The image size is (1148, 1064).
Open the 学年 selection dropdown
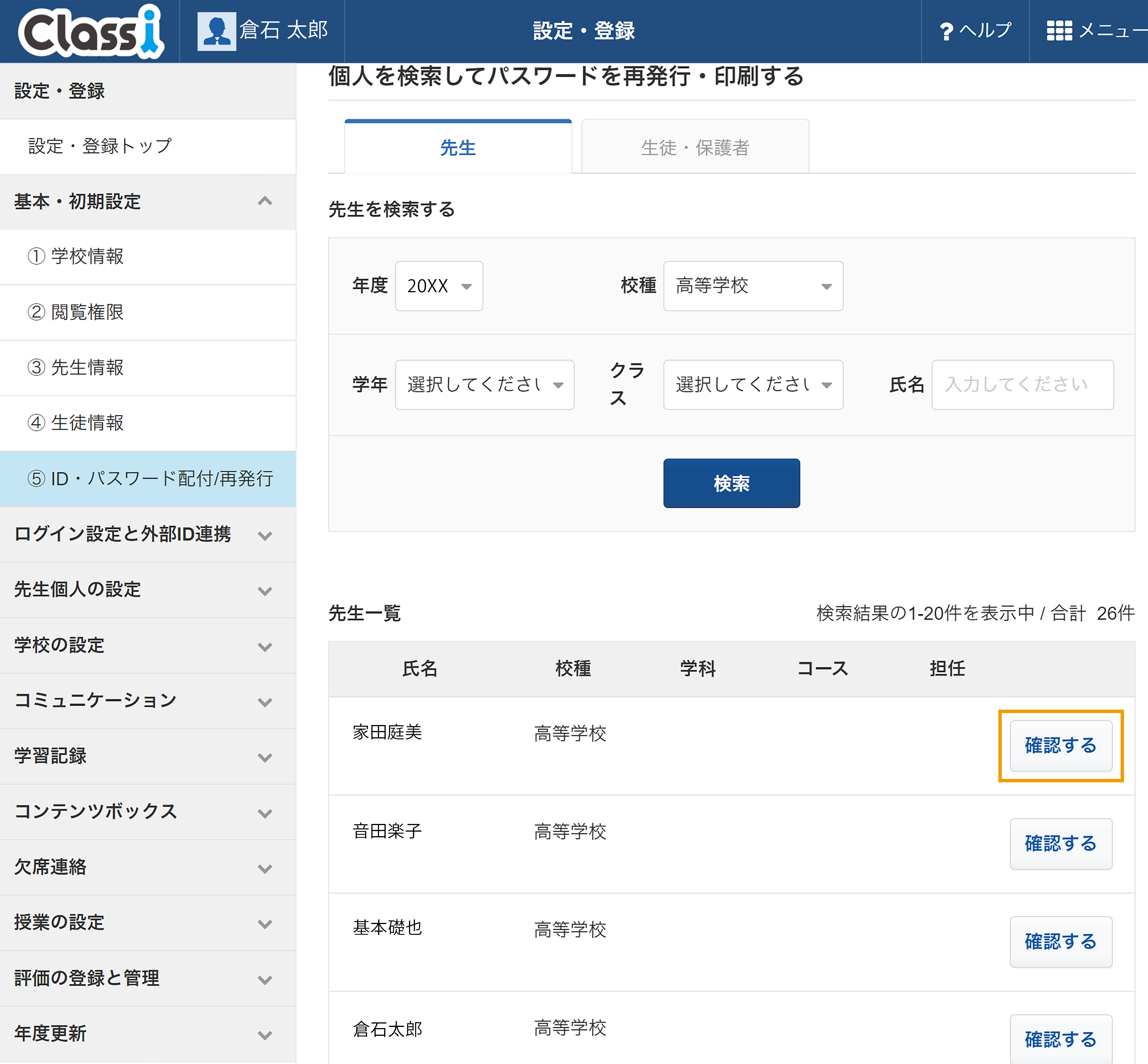pos(485,385)
